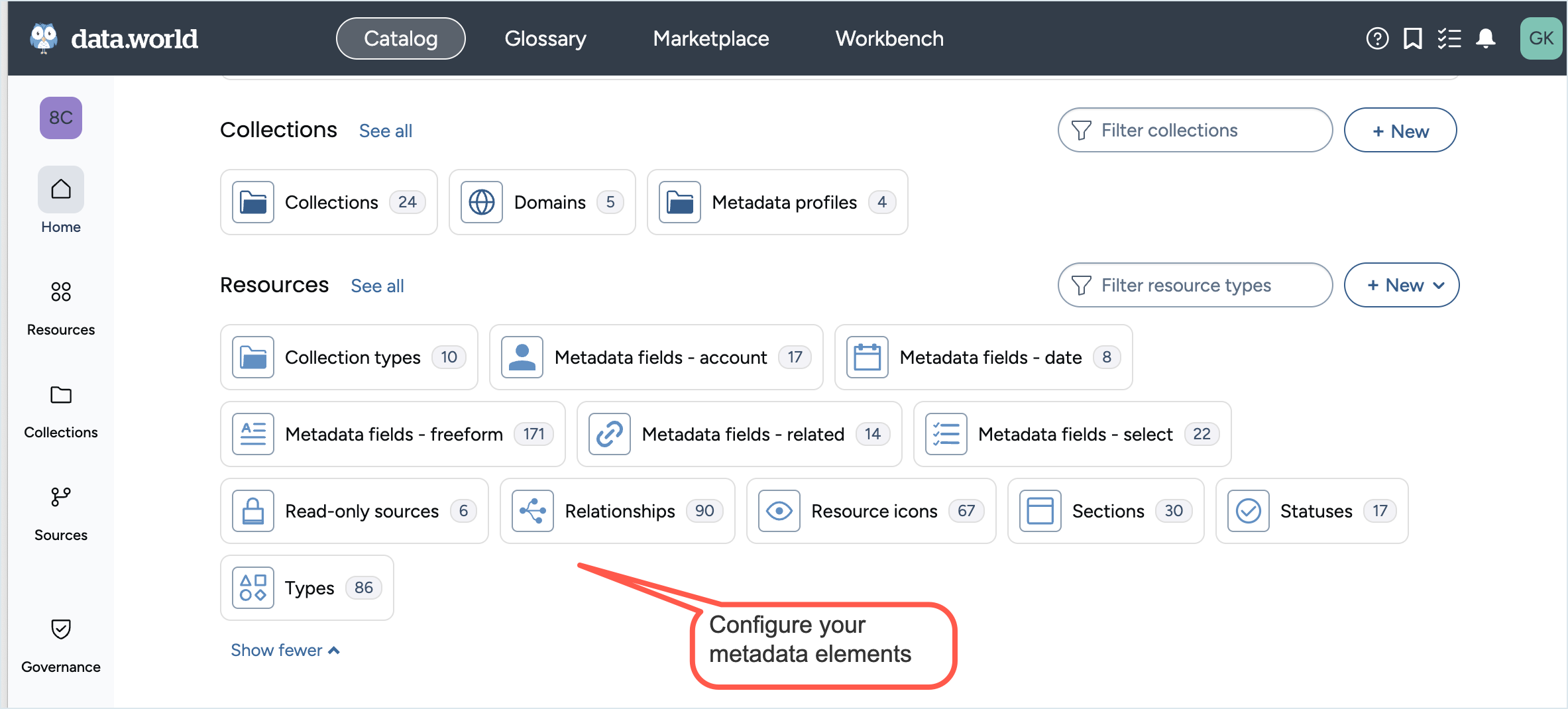
Task: Click the data.world owl logo
Action: click(x=44, y=38)
